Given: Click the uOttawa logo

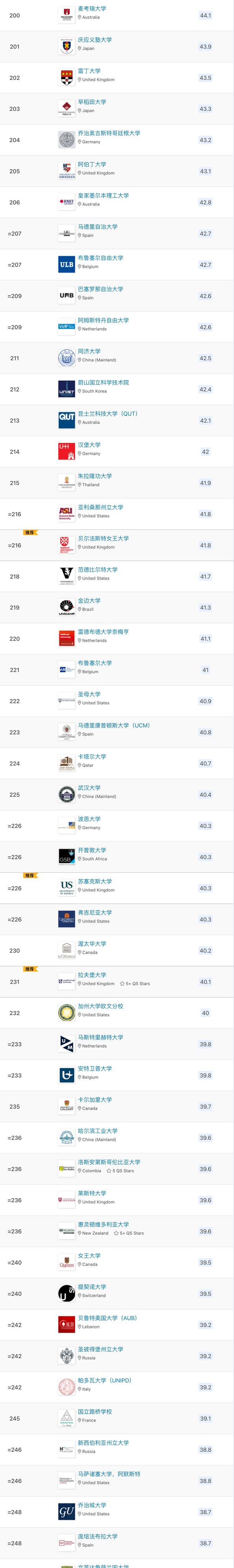Looking at the screenshot, I should point(66,951).
